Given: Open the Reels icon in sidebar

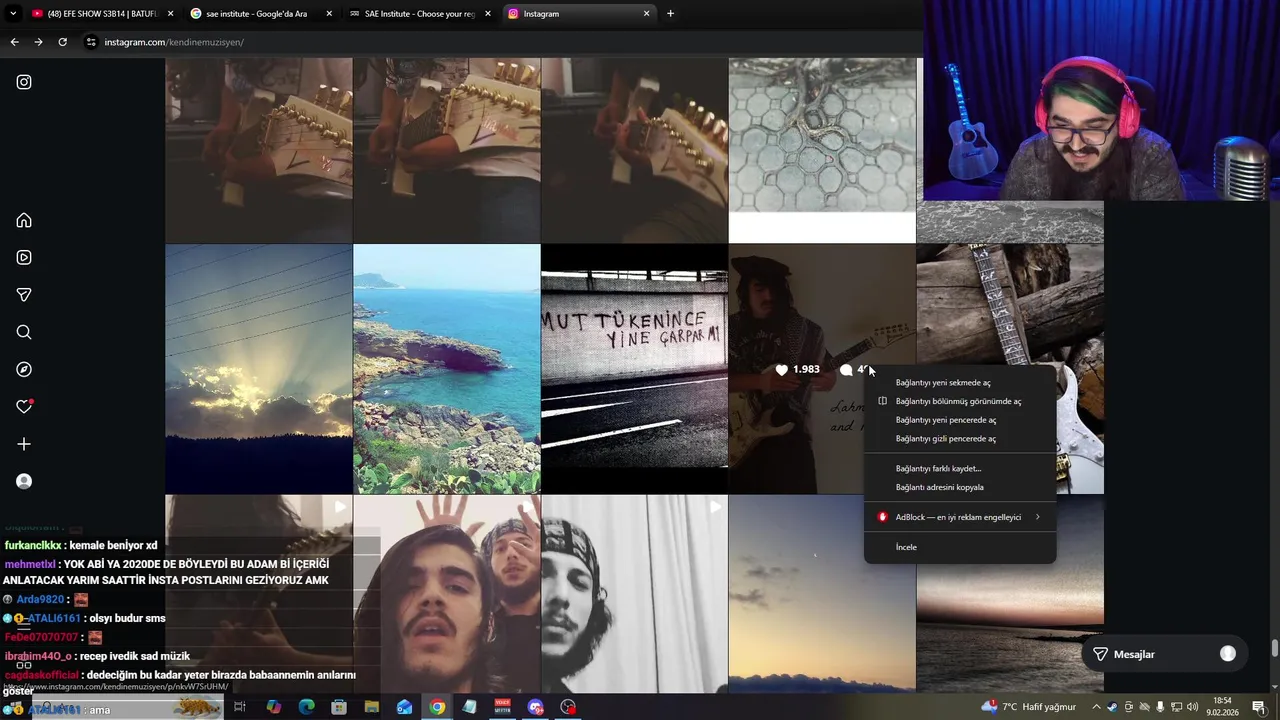Looking at the screenshot, I should click(x=24, y=257).
